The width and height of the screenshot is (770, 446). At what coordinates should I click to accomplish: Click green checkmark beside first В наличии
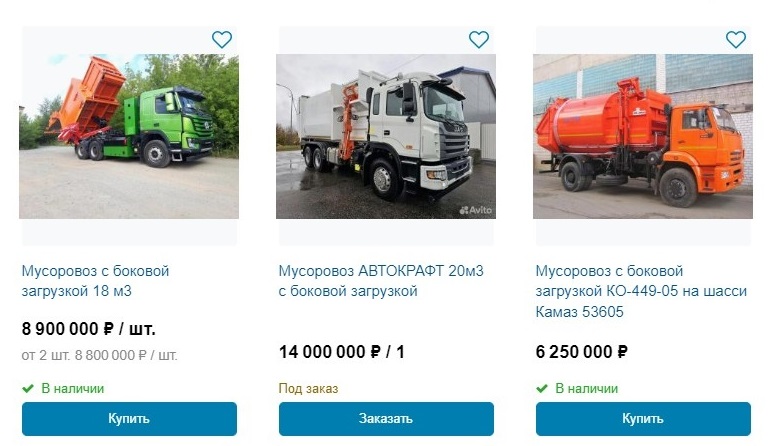tap(28, 389)
